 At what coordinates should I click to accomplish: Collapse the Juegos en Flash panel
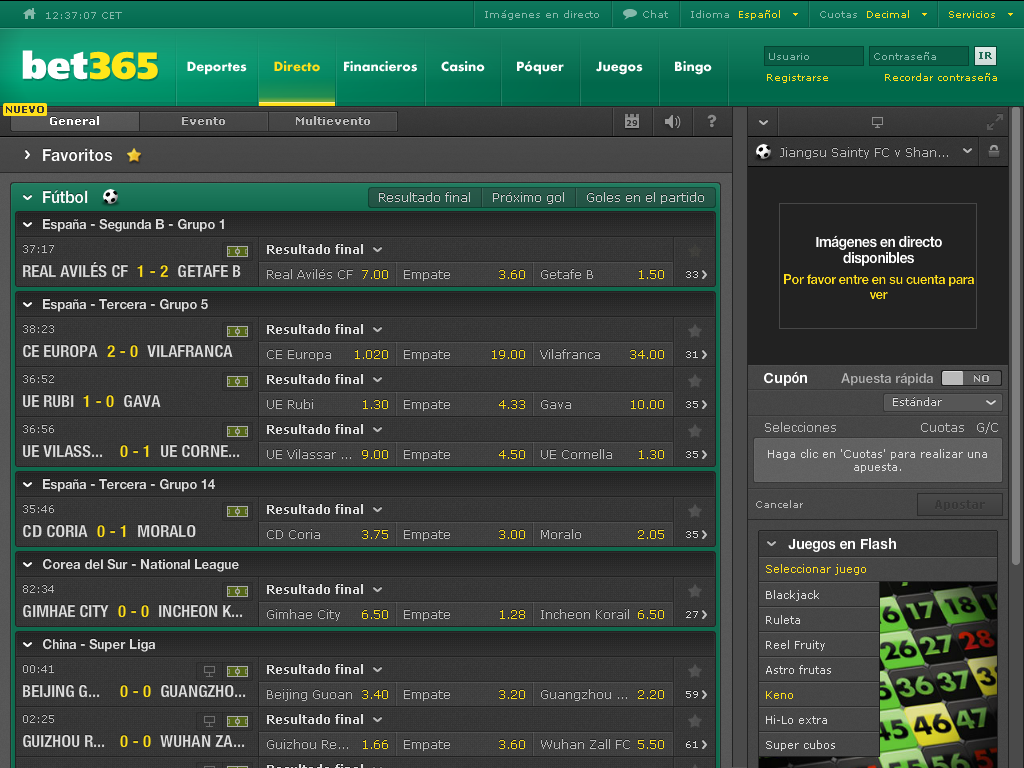coord(772,544)
